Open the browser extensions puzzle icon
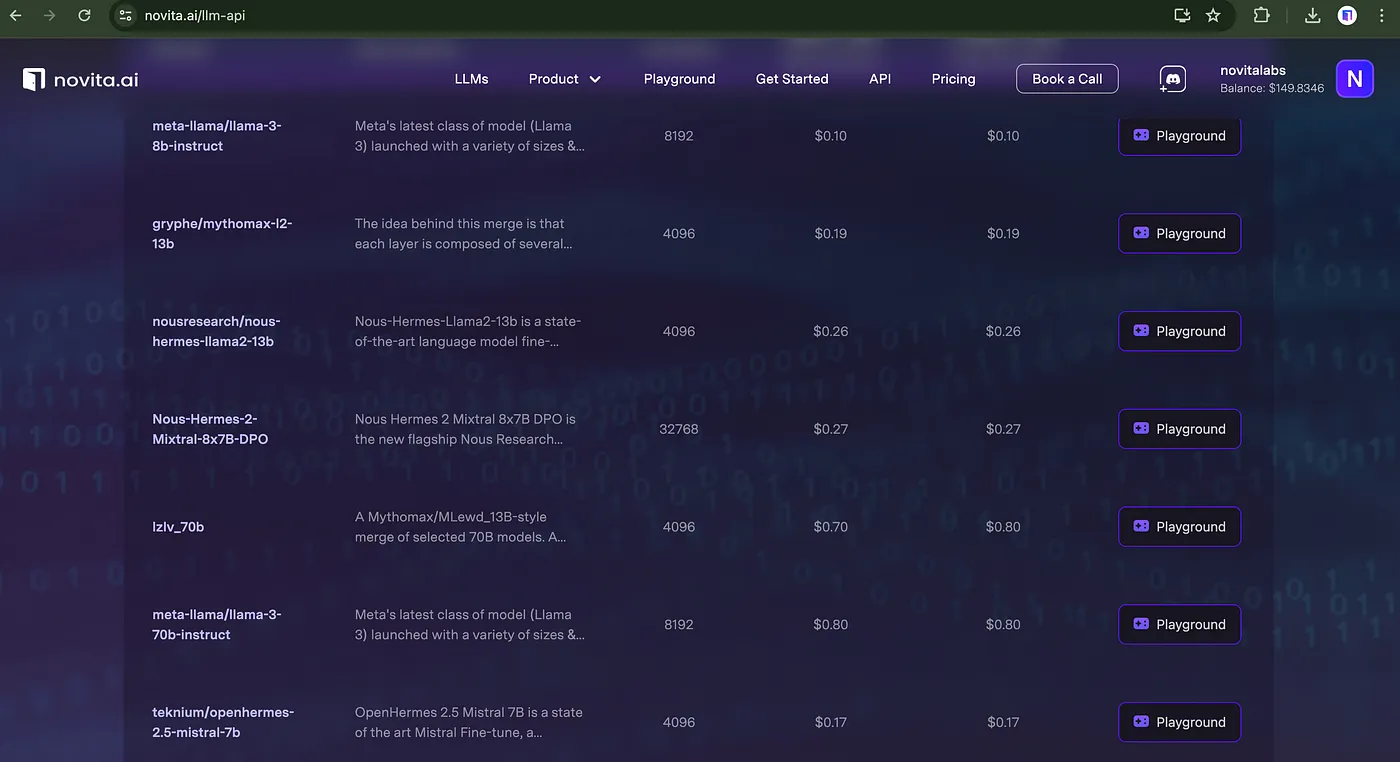The height and width of the screenshot is (762, 1400). [1261, 16]
